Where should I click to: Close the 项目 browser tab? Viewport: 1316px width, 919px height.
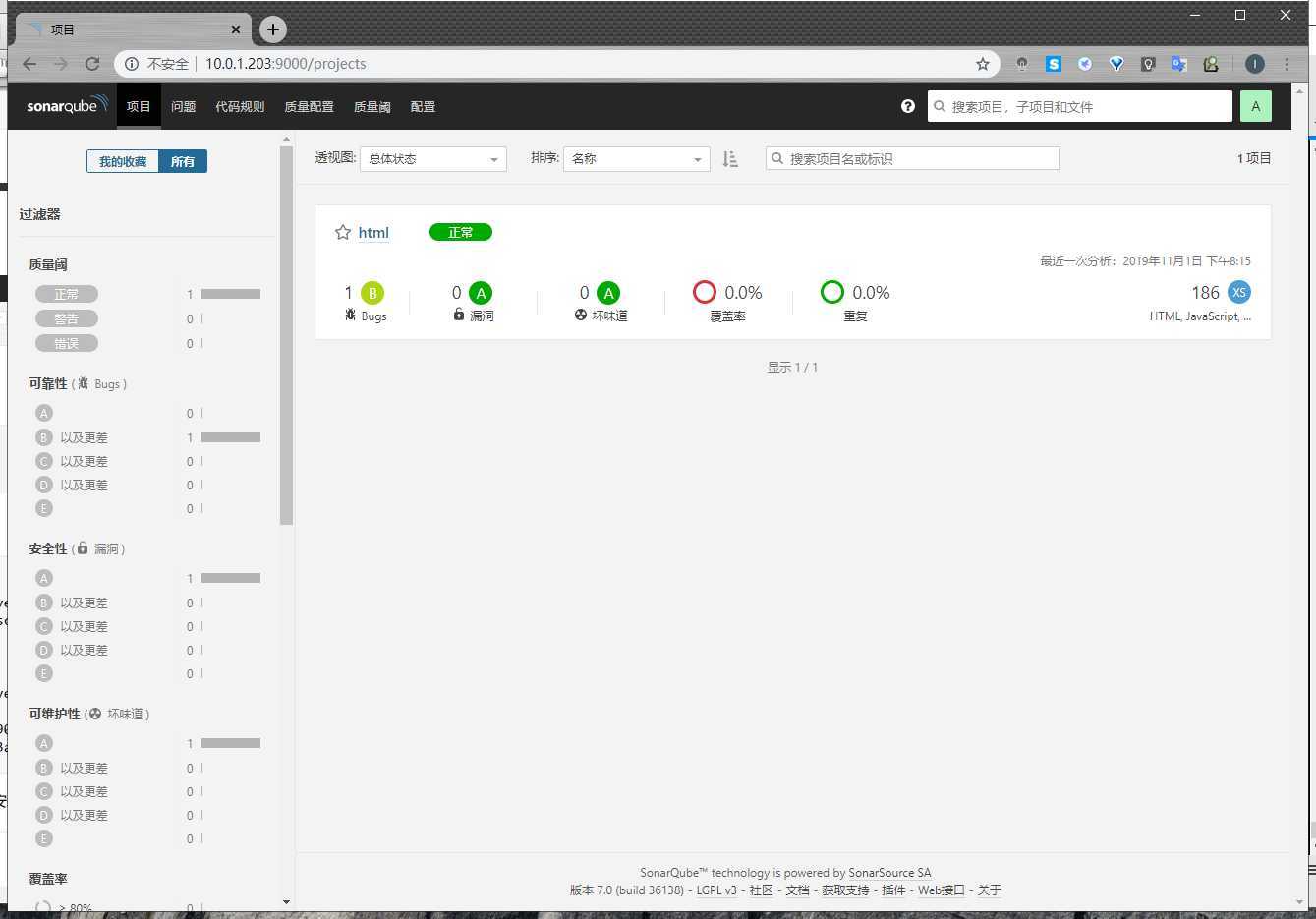(236, 29)
